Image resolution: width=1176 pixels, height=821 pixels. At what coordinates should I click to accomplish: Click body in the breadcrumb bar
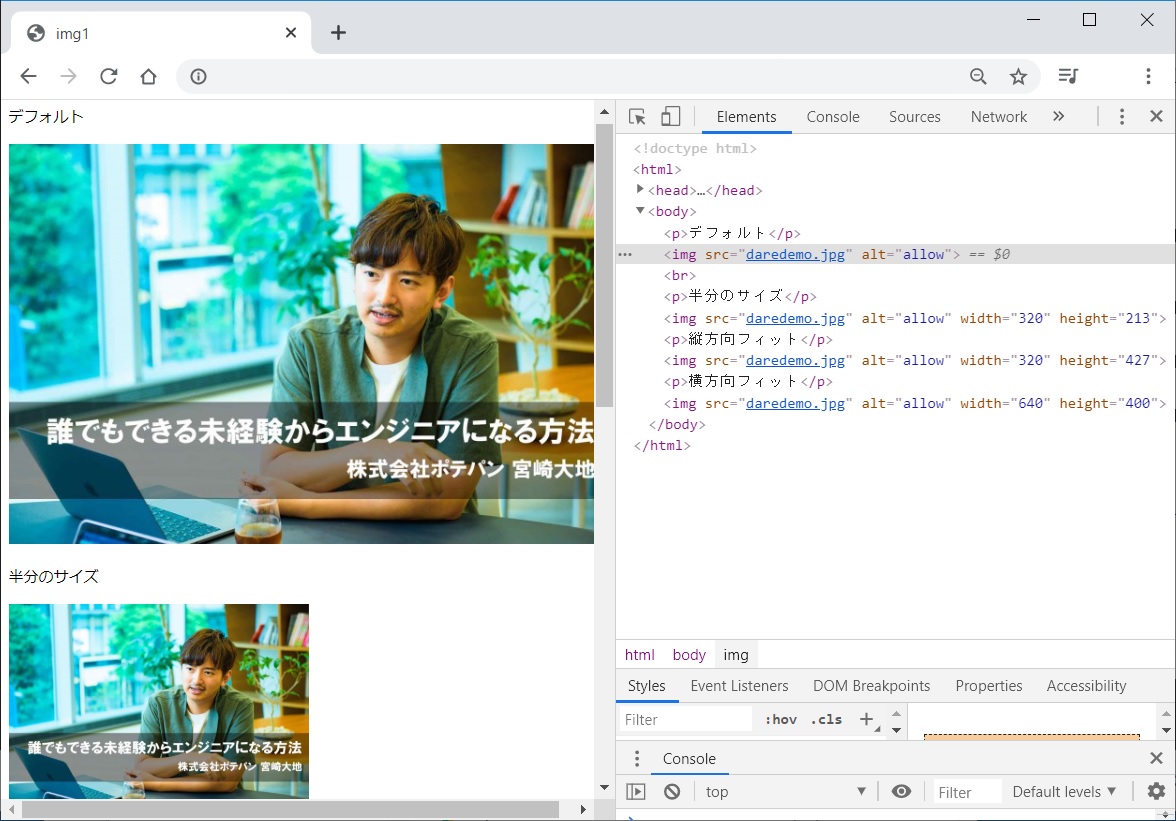[x=689, y=655]
